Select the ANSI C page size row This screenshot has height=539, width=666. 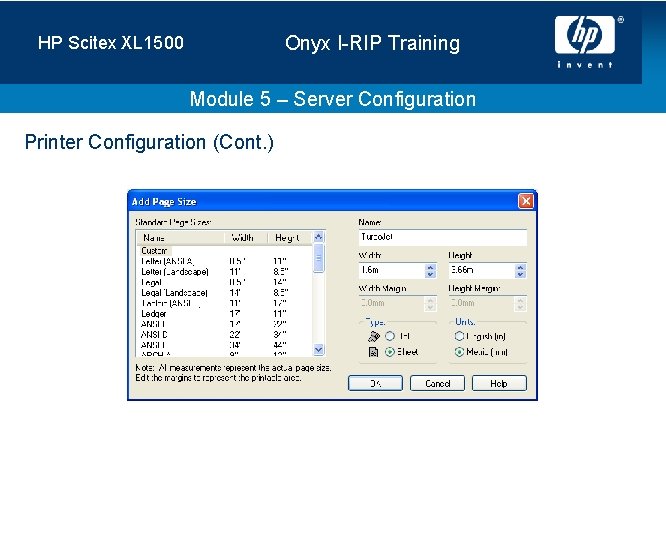225,324
